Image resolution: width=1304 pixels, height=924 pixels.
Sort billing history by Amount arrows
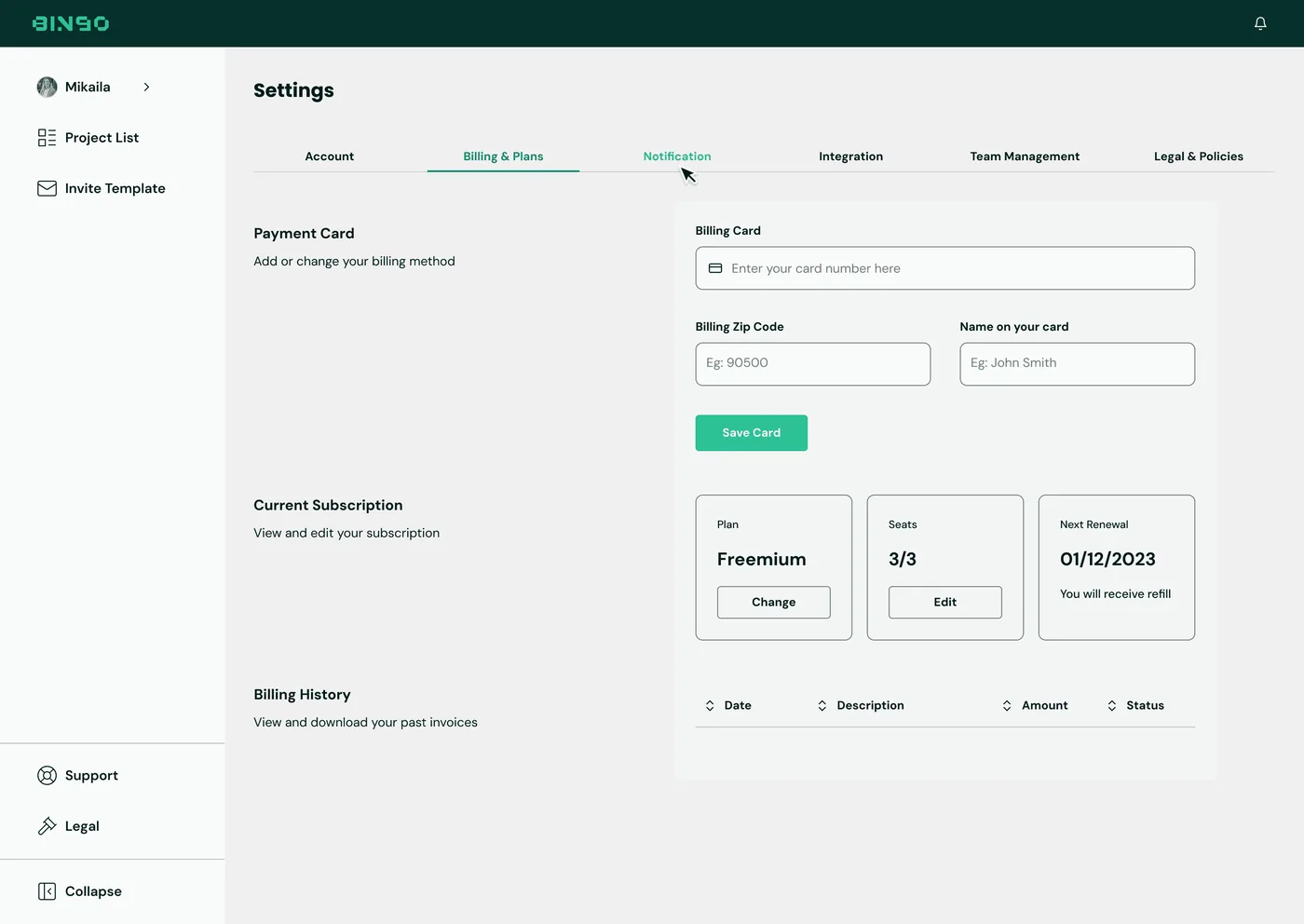(1007, 706)
